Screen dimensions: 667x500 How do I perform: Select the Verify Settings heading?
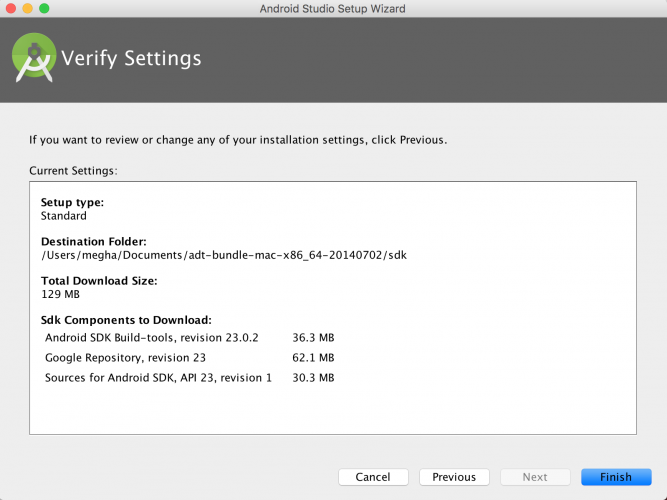coord(131,58)
